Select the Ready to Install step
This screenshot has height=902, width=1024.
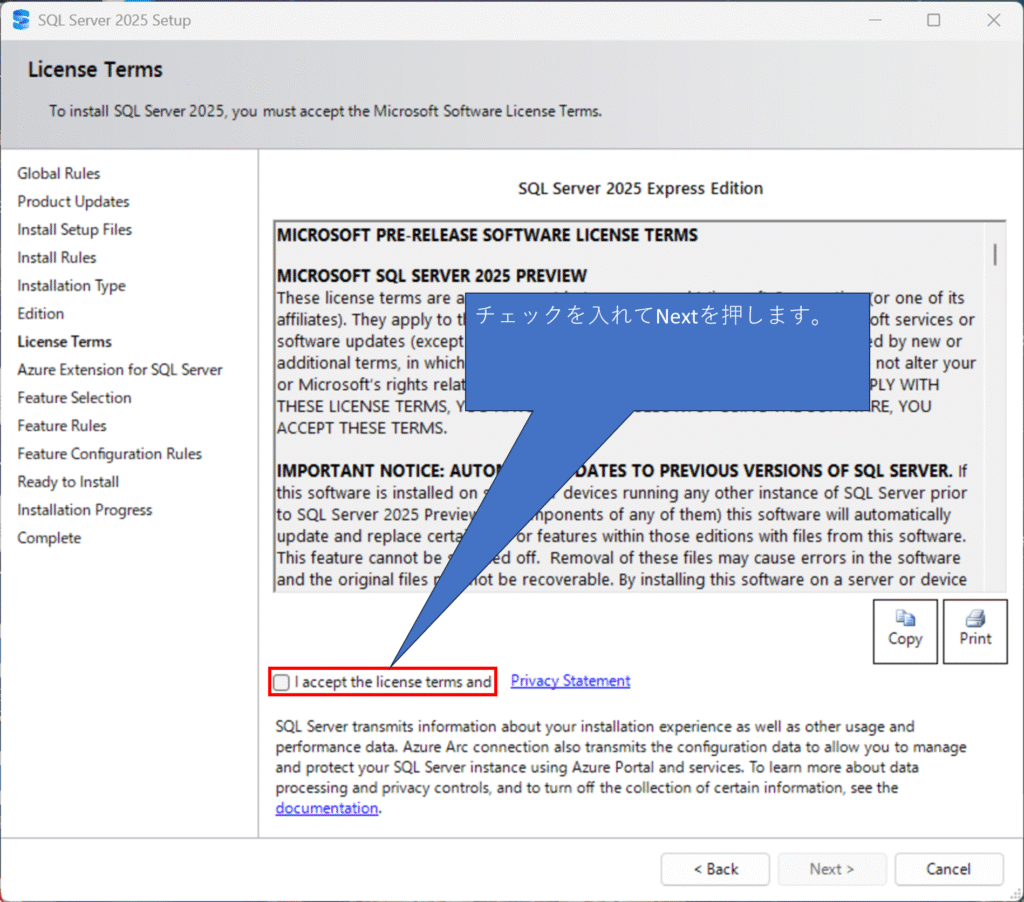point(68,482)
